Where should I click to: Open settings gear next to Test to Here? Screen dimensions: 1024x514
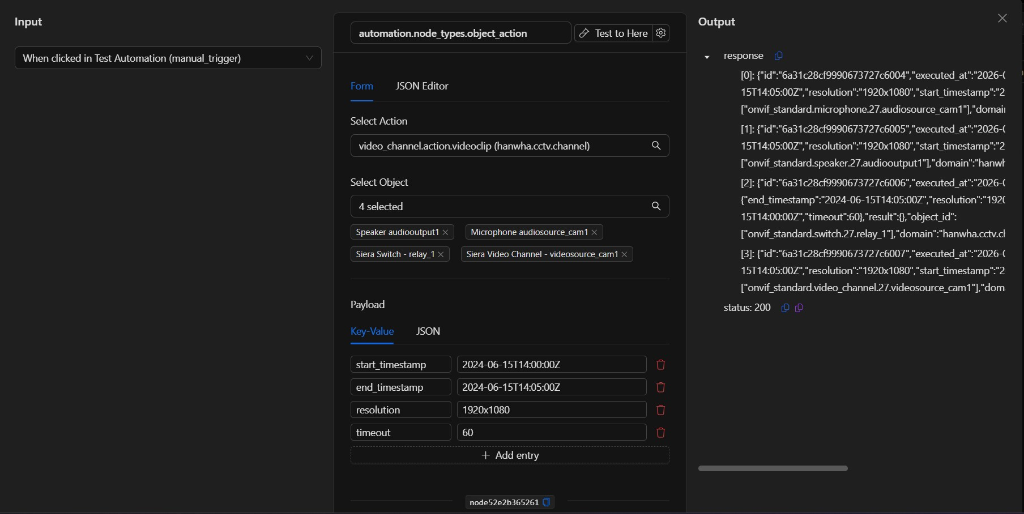pyautogui.click(x=661, y=33)
